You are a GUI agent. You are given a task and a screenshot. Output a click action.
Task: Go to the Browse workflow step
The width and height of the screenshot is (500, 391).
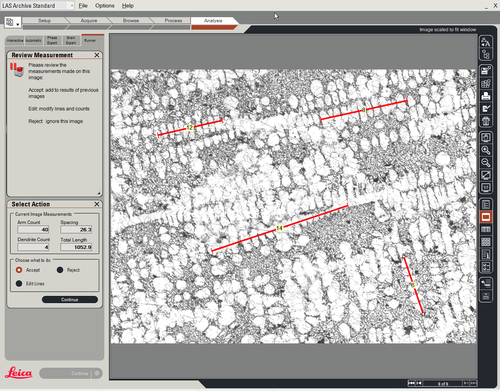click(131, 21)
